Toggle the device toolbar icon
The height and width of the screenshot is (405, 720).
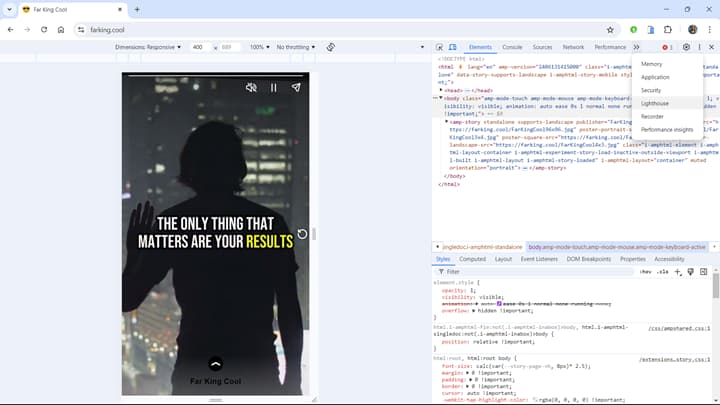(453, 47)
